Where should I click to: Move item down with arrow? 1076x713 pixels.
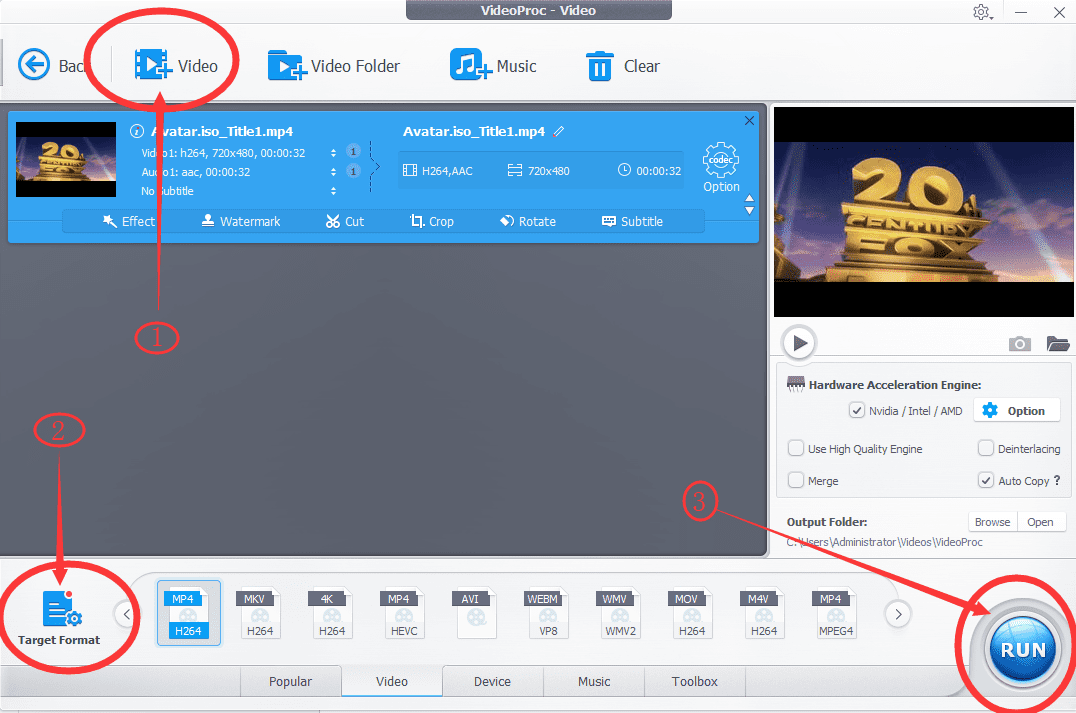[749, 211]
